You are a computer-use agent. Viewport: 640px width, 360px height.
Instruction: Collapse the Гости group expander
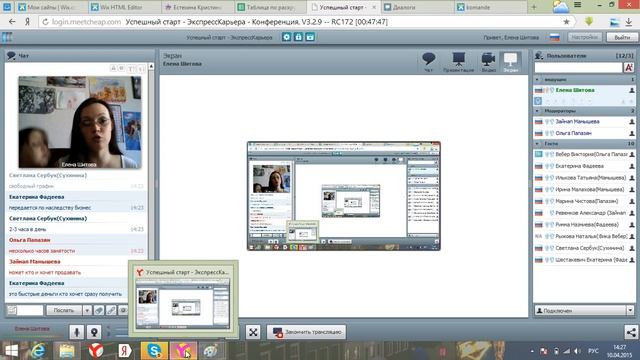pyautogui.click(x=537, y=144)
